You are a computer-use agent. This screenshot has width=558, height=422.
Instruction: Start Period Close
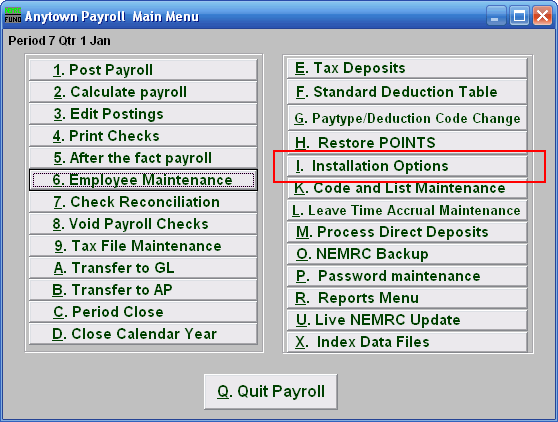(143, 312)
